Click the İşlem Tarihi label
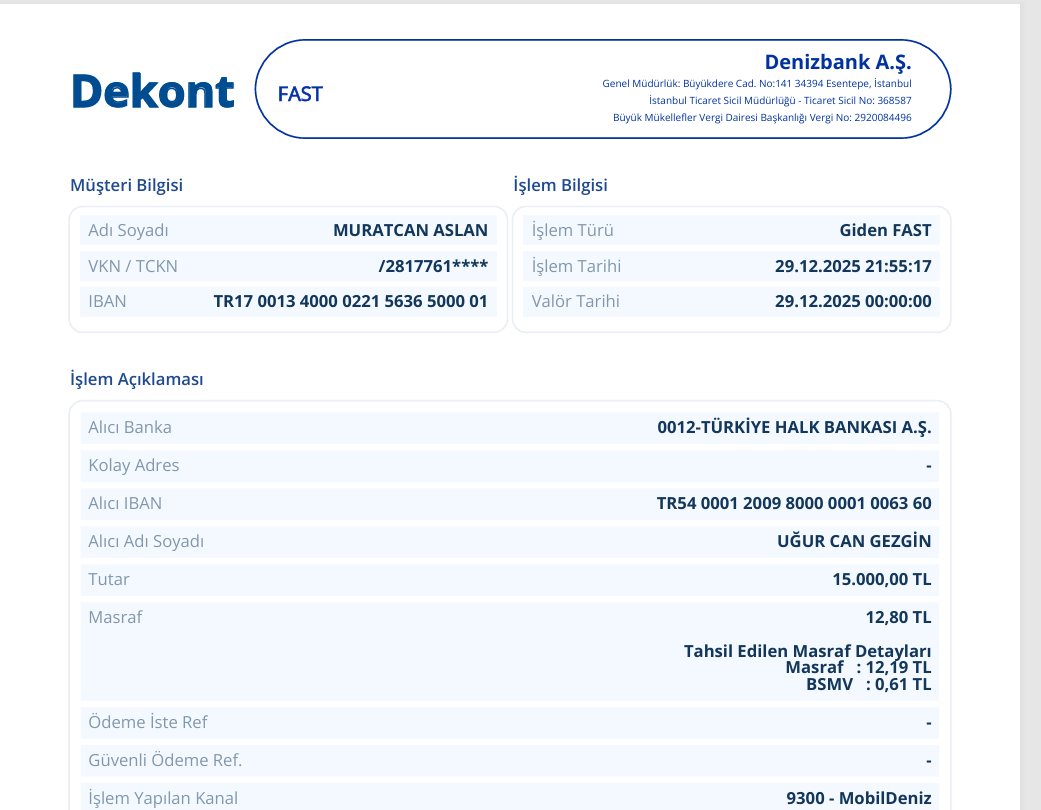 [x=576, y=266]
